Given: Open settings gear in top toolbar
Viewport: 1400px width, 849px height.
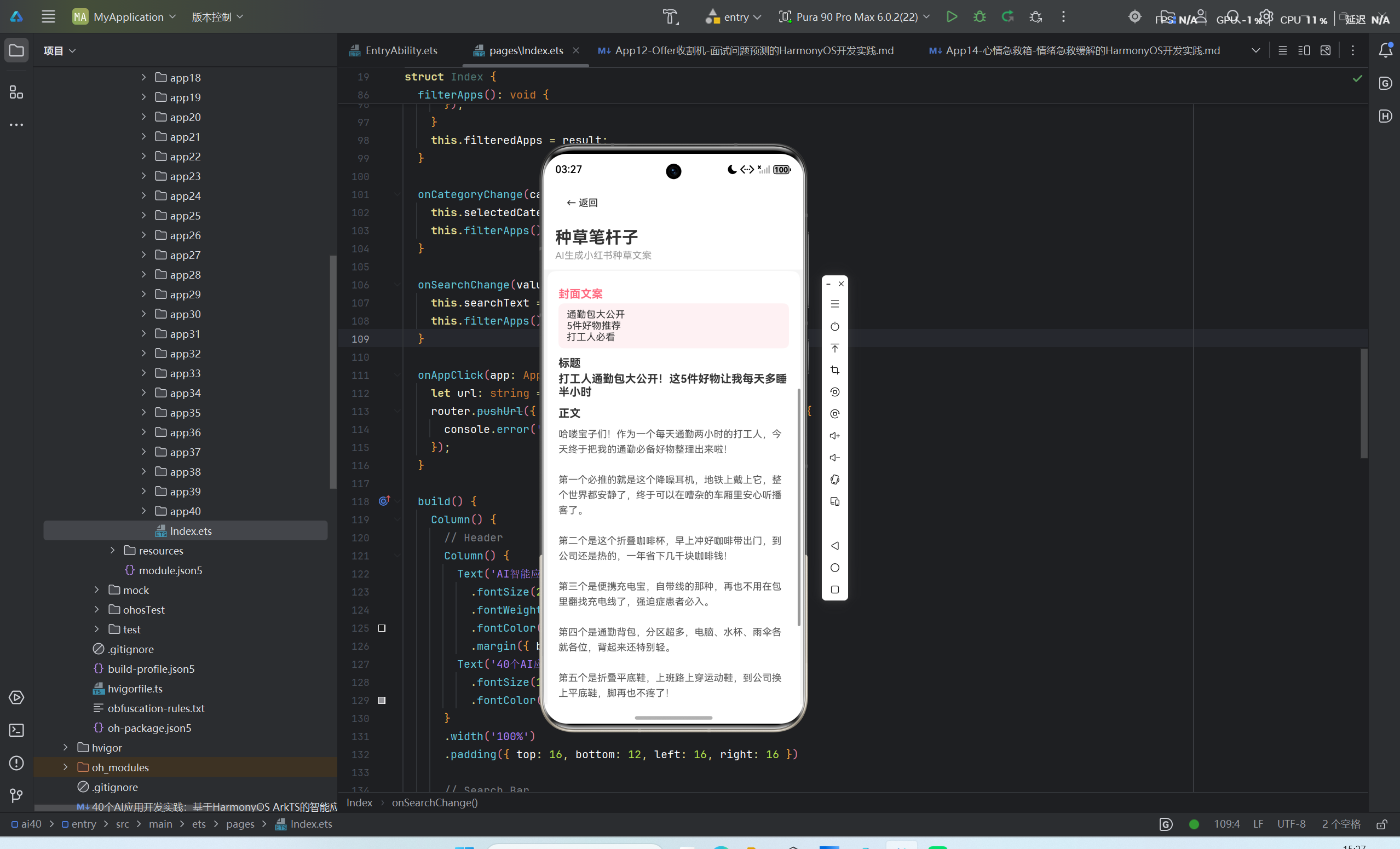Looking at the screenshot, I should tap(1266, 16).
